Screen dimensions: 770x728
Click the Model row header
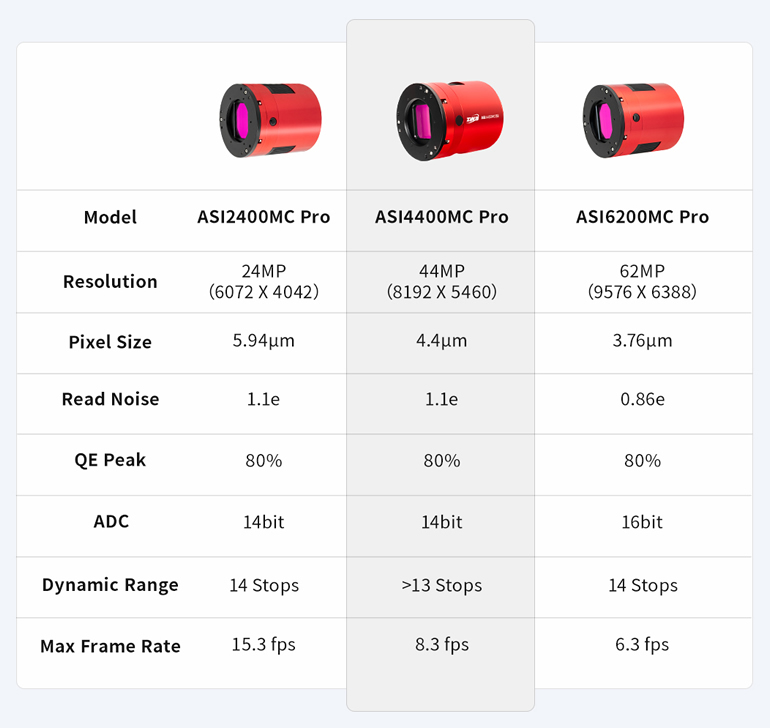(110, 217)
